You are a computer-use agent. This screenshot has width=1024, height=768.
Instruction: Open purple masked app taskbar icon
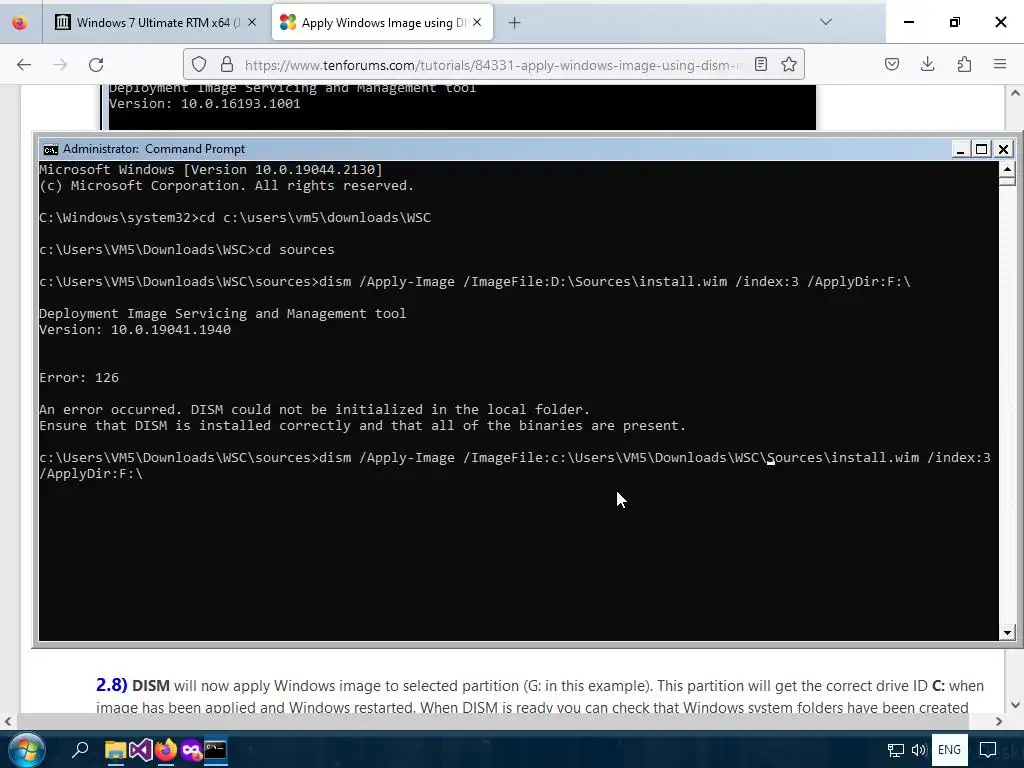point(191,750)
